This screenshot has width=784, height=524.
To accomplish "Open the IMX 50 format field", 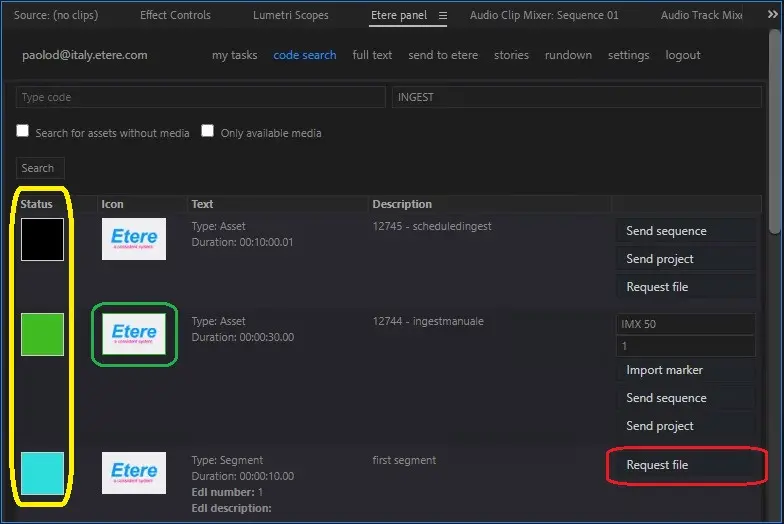I will pyautogui.click(x=686, y=324).
